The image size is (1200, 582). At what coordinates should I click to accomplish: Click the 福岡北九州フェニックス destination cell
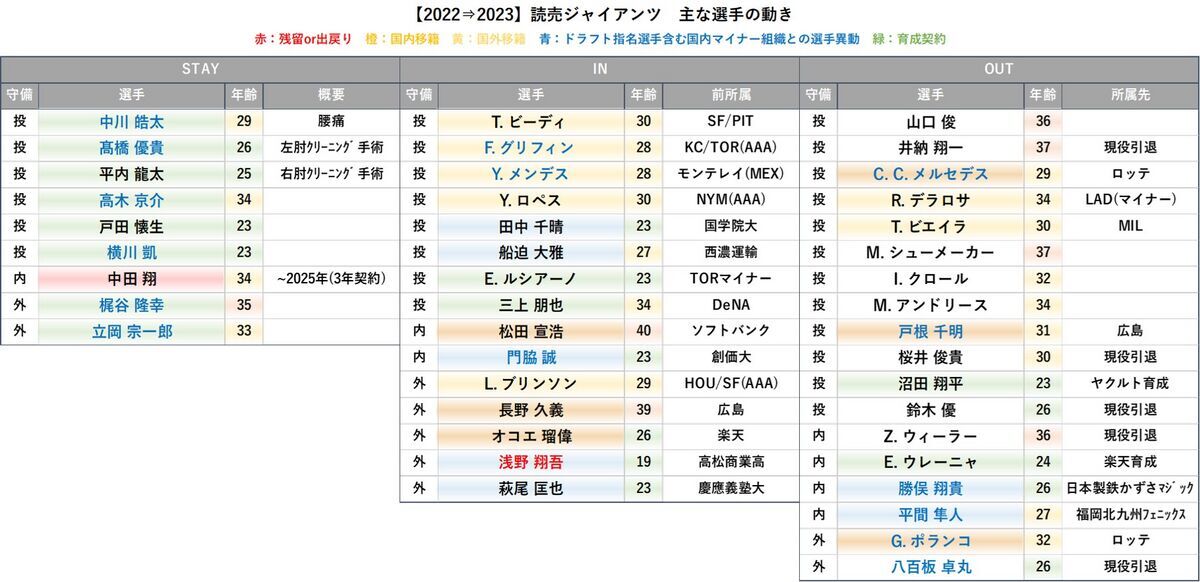[x=1130, y=514]
